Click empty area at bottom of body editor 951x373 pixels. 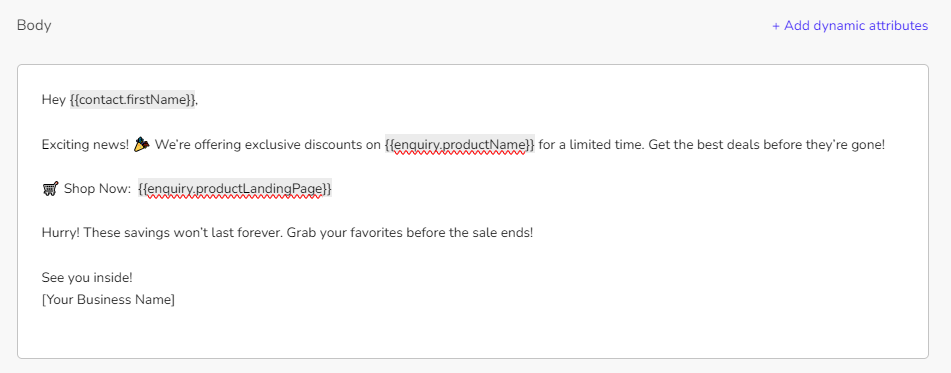click(x=473, y=332)
